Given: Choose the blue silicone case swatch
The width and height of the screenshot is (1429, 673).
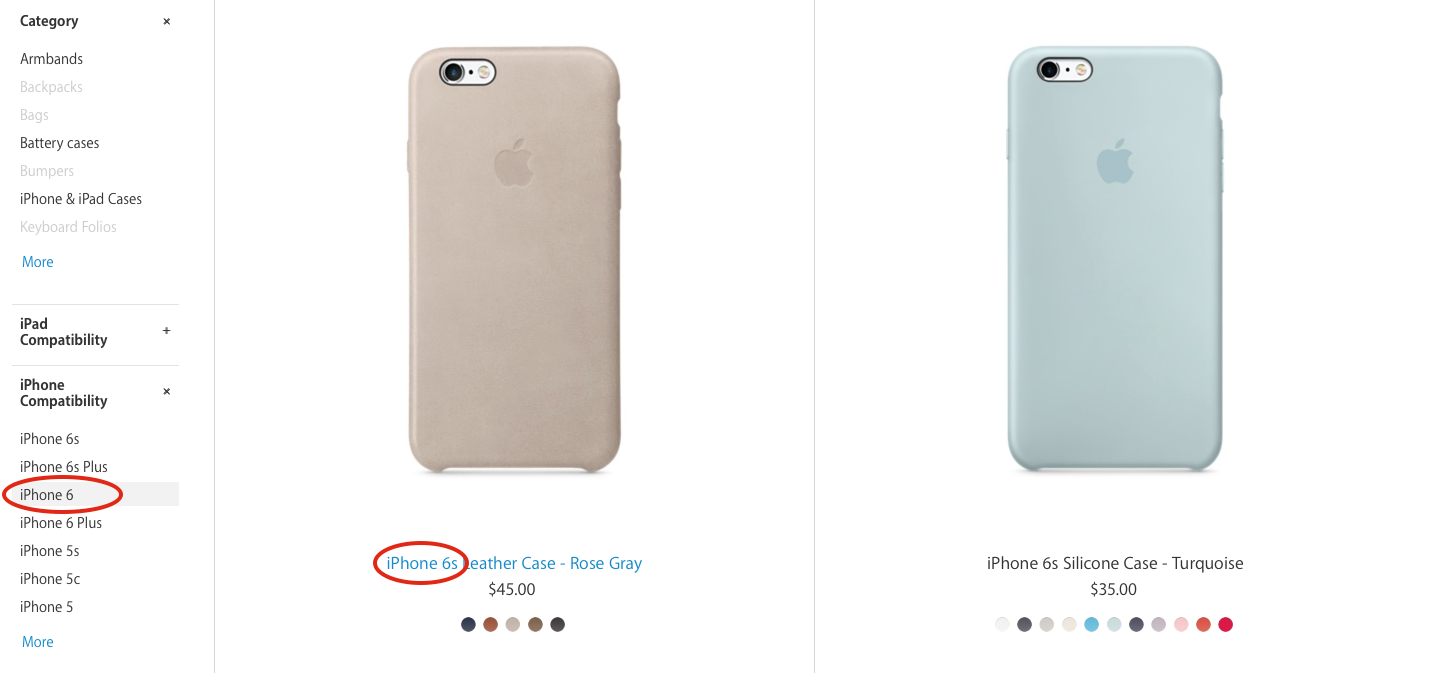Looking at the screenshot, I should point(1091,625).
